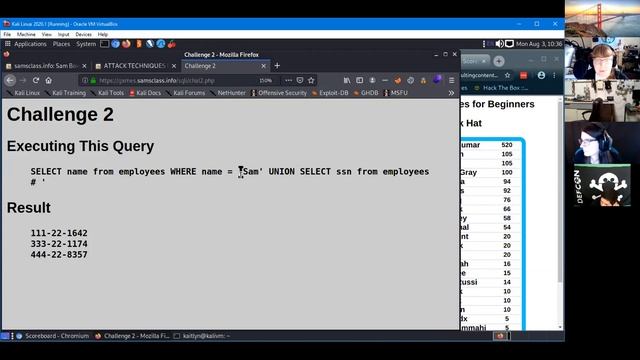Open the System menu in Kali panel
Screen dimensions: 640x360
(x=86, y=44)
